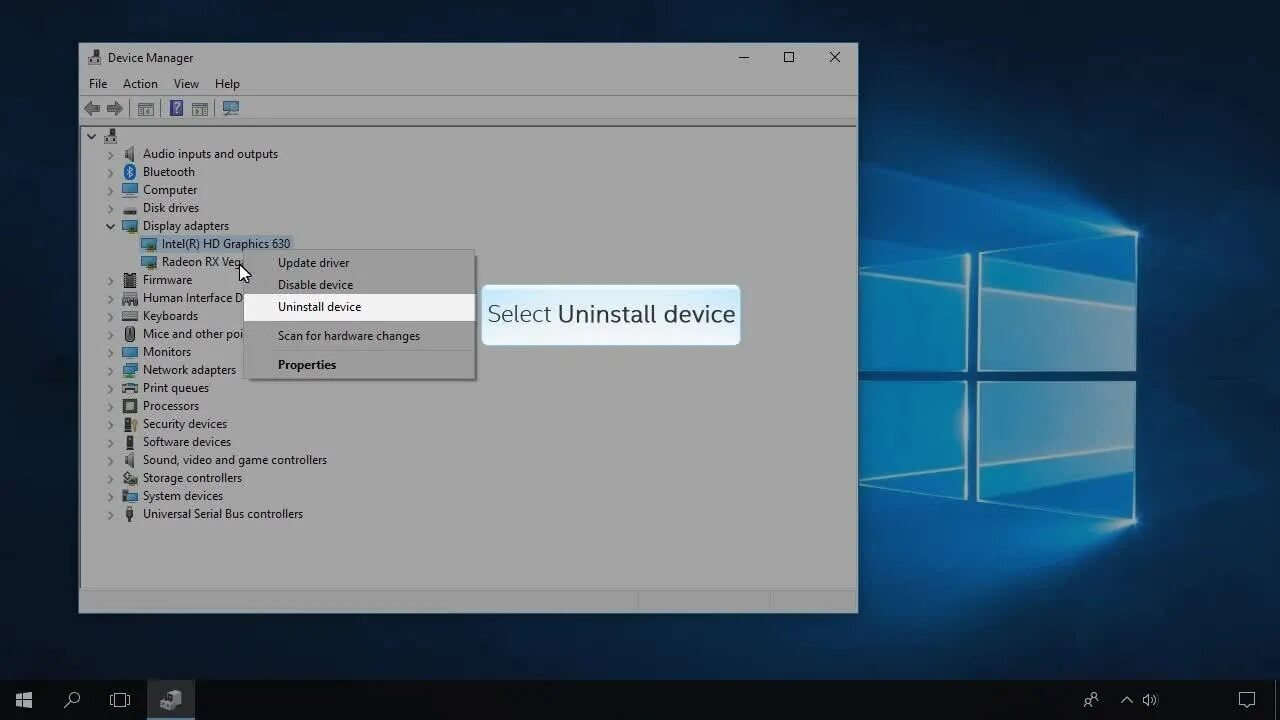The height and width of the screenshot is (720, 1280).
Task: Expand the Storage controllers category
Action: pos(111,478)
